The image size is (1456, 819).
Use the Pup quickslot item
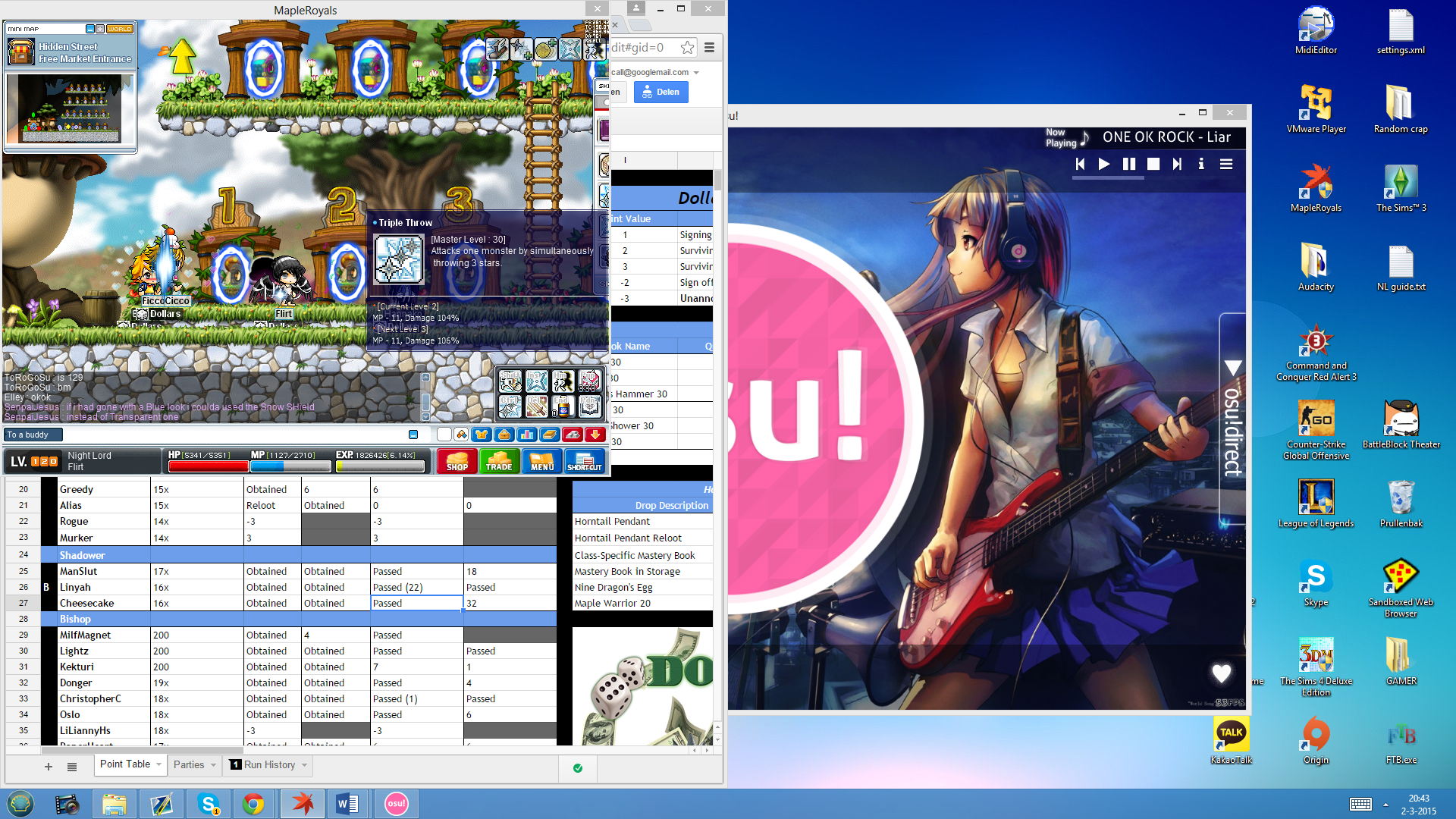590,381
